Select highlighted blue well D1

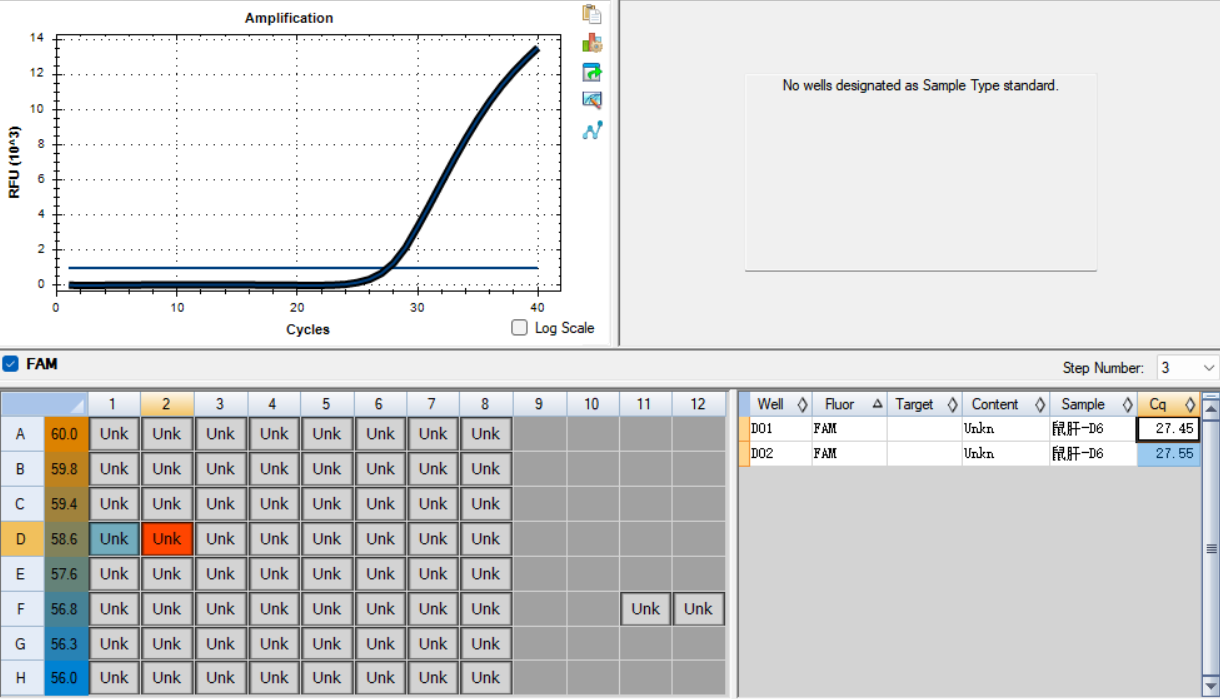pos(114,539)
